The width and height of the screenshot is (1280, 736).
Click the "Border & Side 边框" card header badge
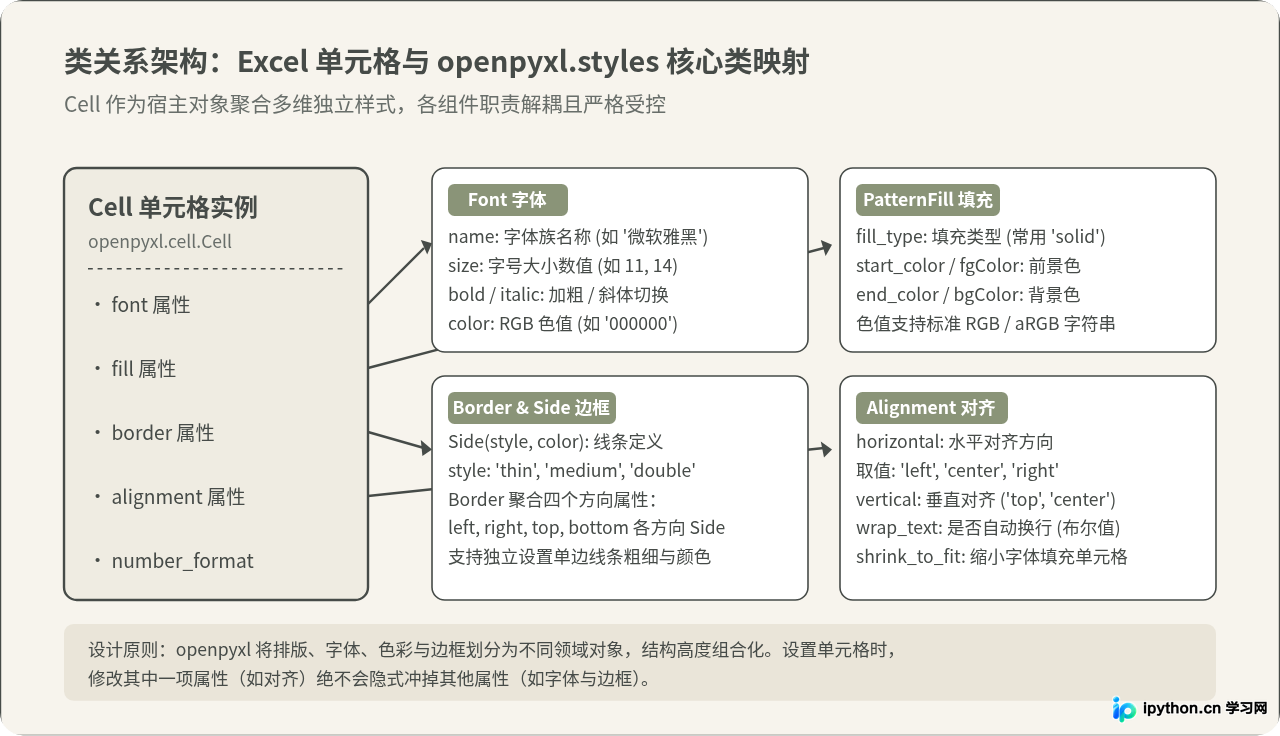click(531, 408)
